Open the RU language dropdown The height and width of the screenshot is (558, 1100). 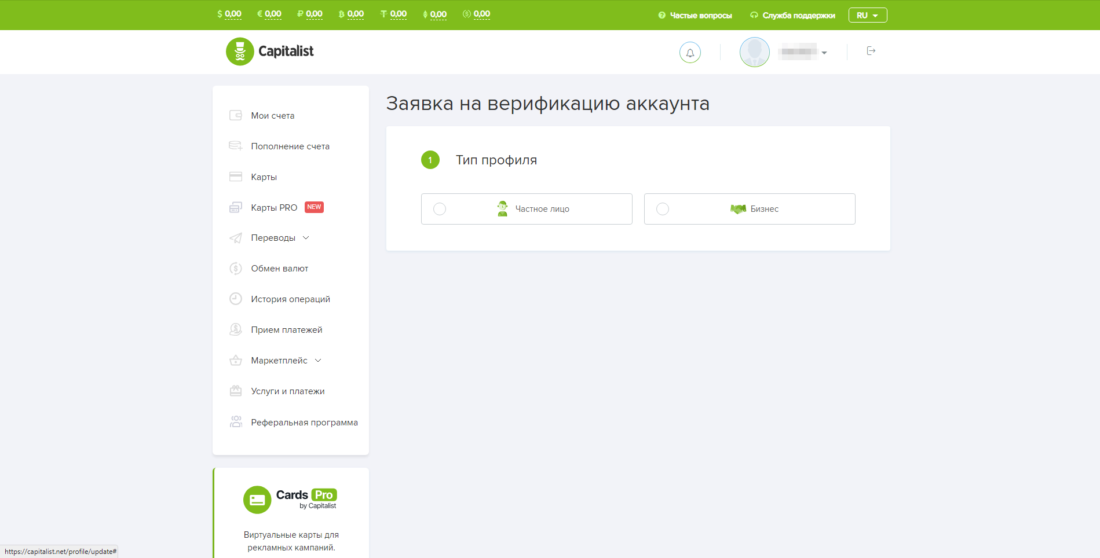pos(868,15)
